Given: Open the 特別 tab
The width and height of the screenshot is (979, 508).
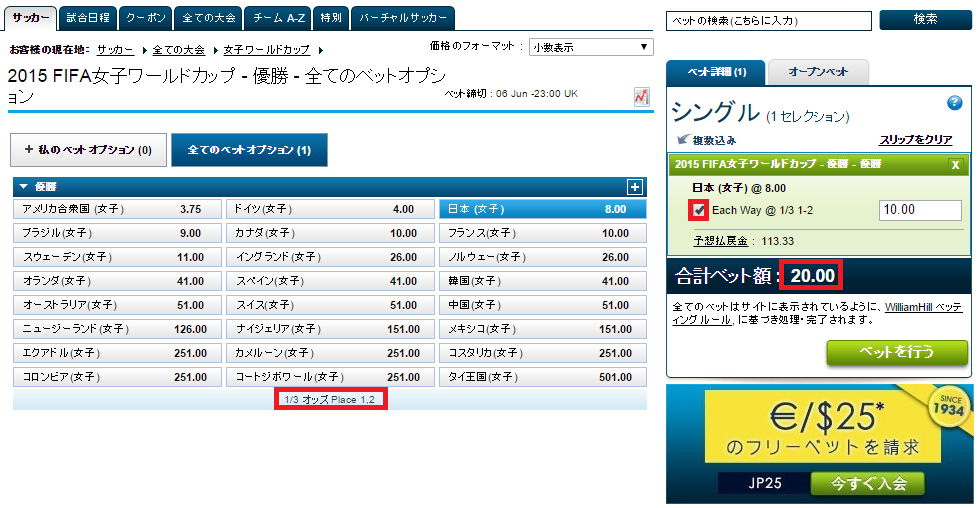Looking at the screenshot, I should click(331, 18).
